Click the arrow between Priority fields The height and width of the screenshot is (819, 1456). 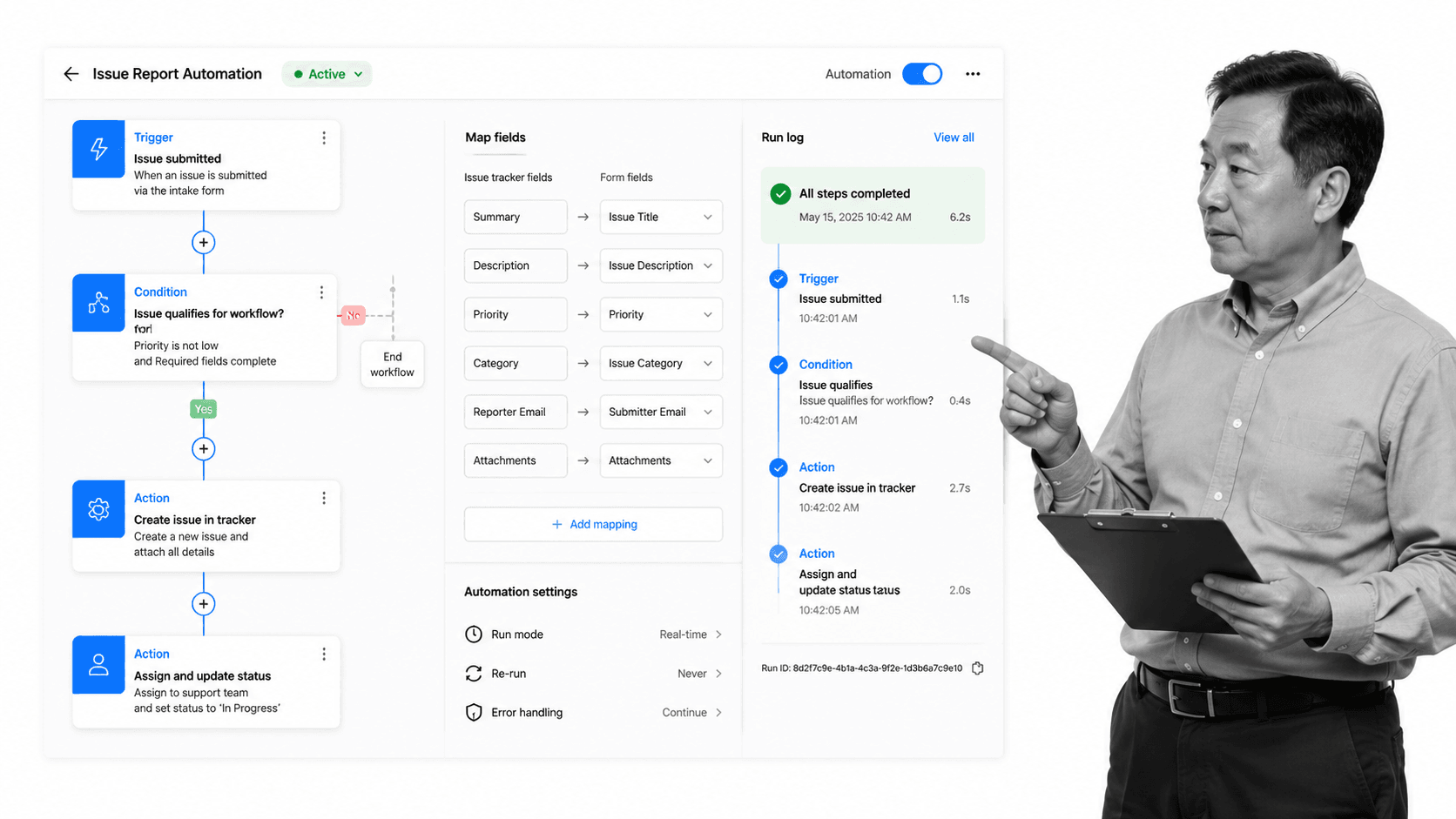(583, 315)
